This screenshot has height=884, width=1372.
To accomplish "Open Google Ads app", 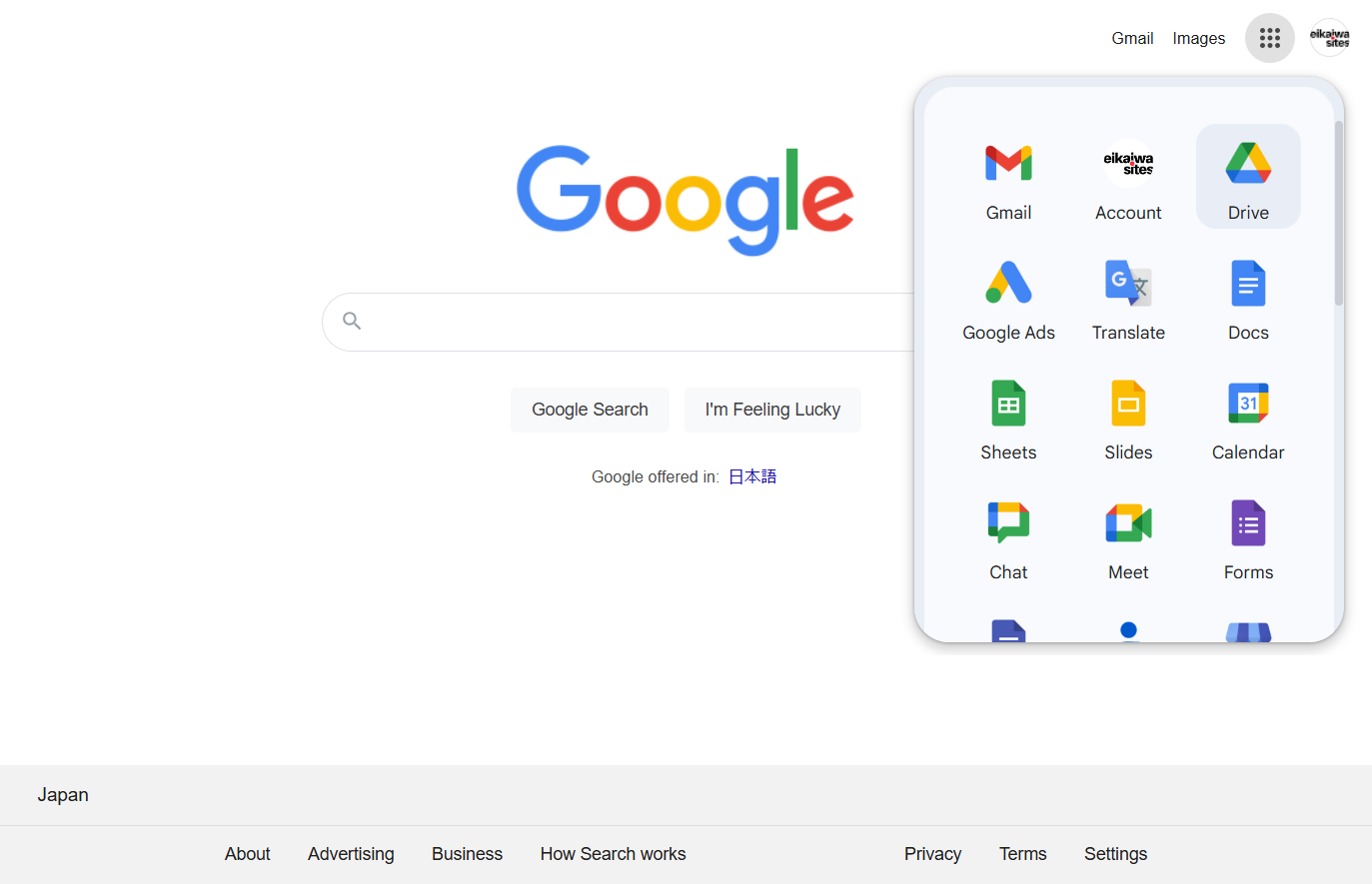I will pos(1008,297).
